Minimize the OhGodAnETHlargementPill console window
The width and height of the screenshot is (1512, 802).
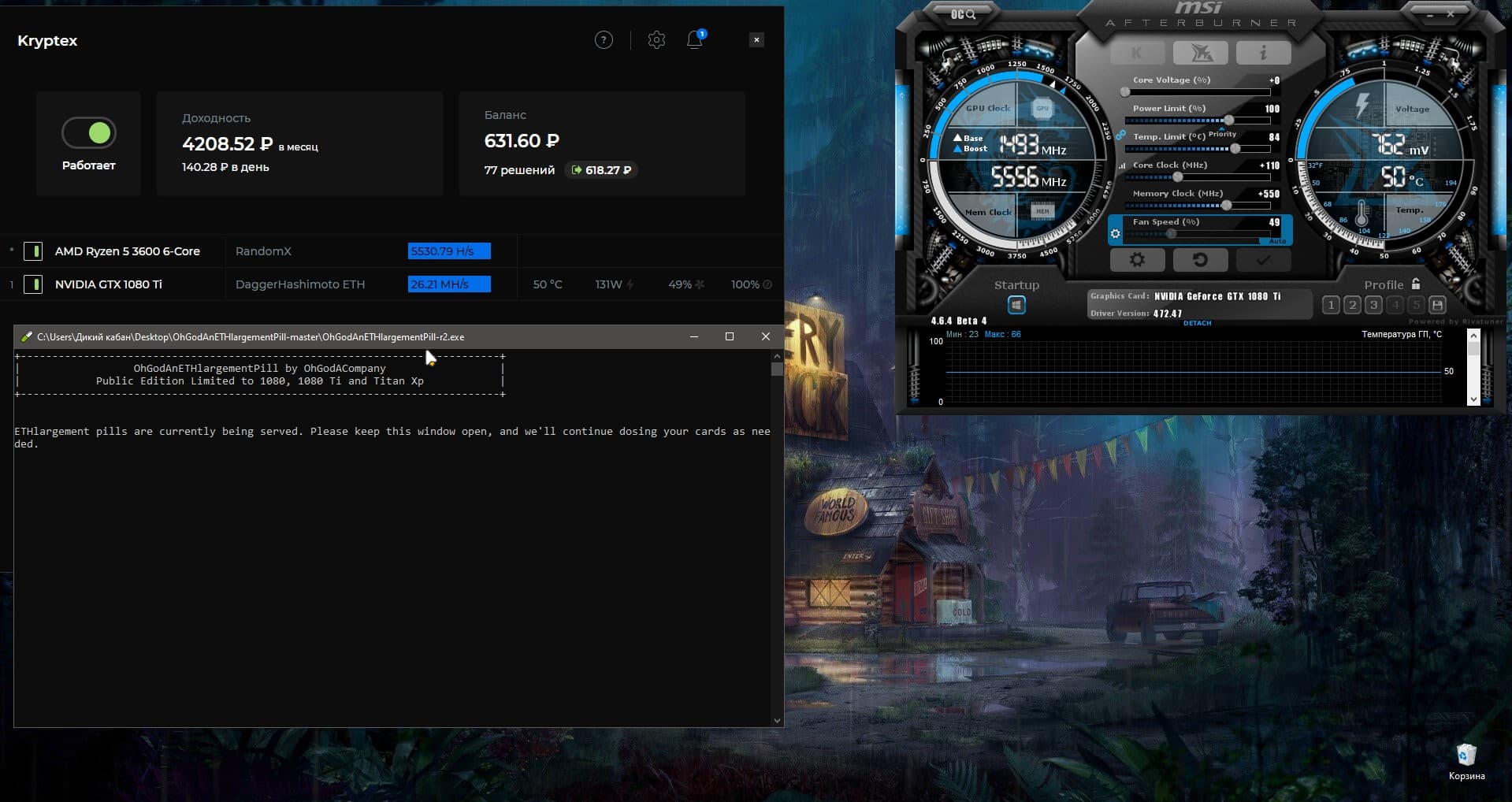[694, 336]
